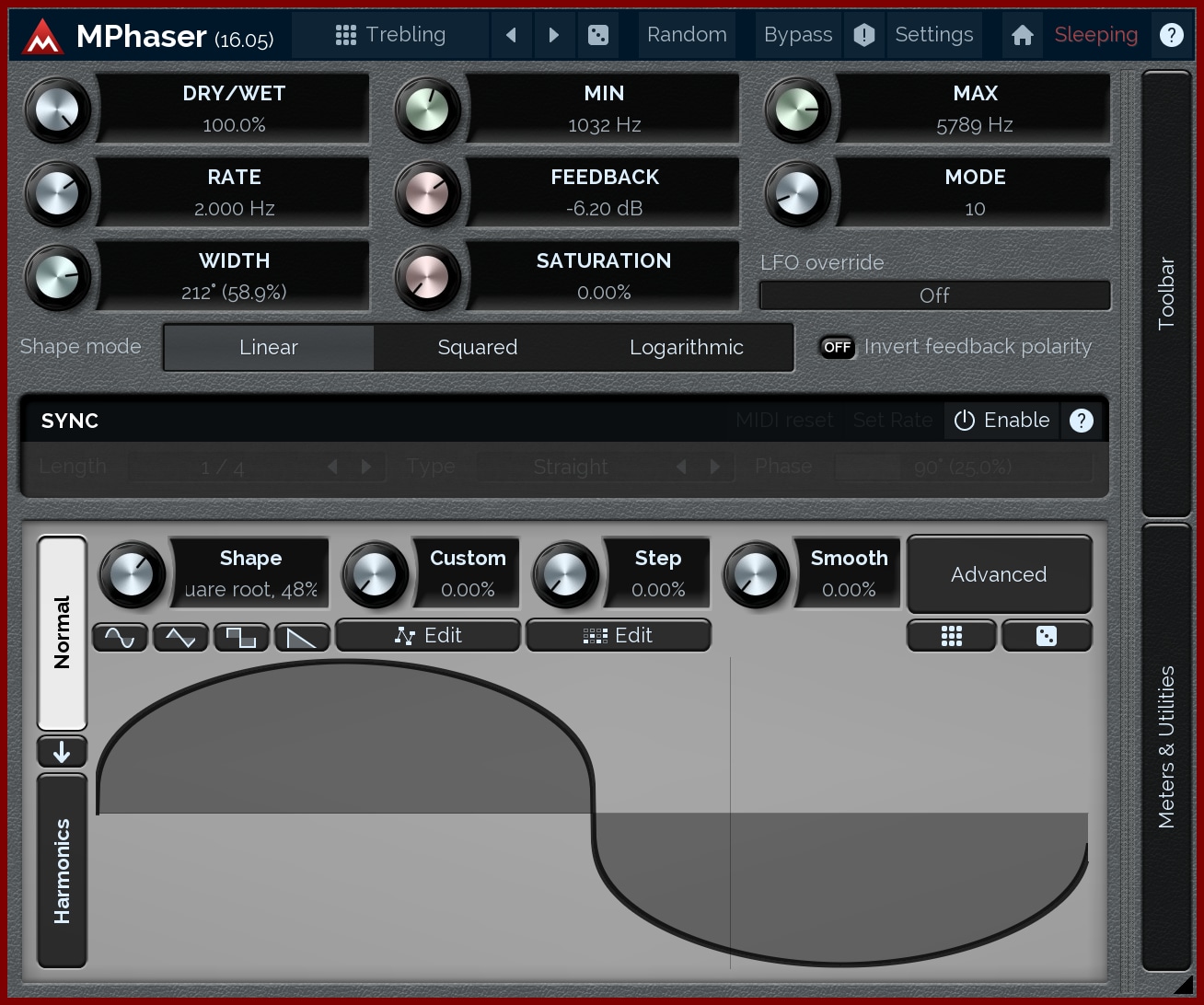The image size is (1204, 1005).
Task: Click the FEEDBACK knob
Action: [427, 193]
